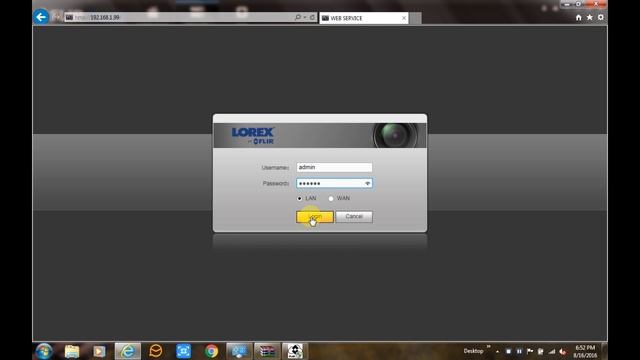The image size is (640, 360).
Task: Expand the Desktop toolbar chevron
Action: click(x=489, y=347)
